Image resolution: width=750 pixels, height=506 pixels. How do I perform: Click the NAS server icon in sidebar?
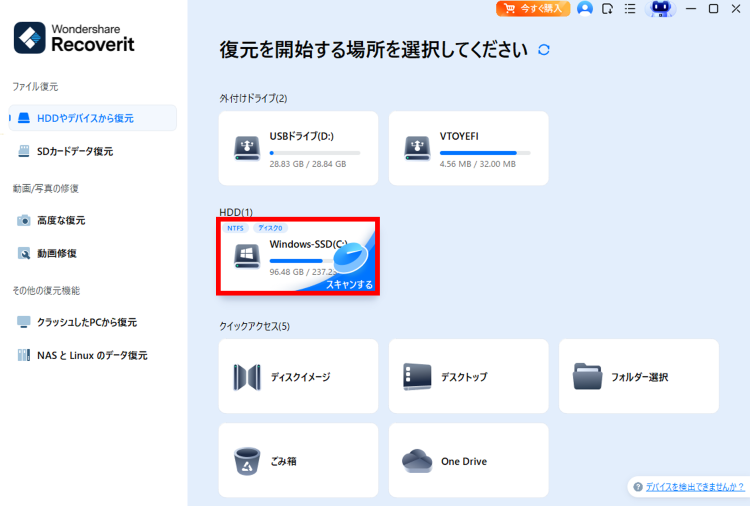pos(24,355)
